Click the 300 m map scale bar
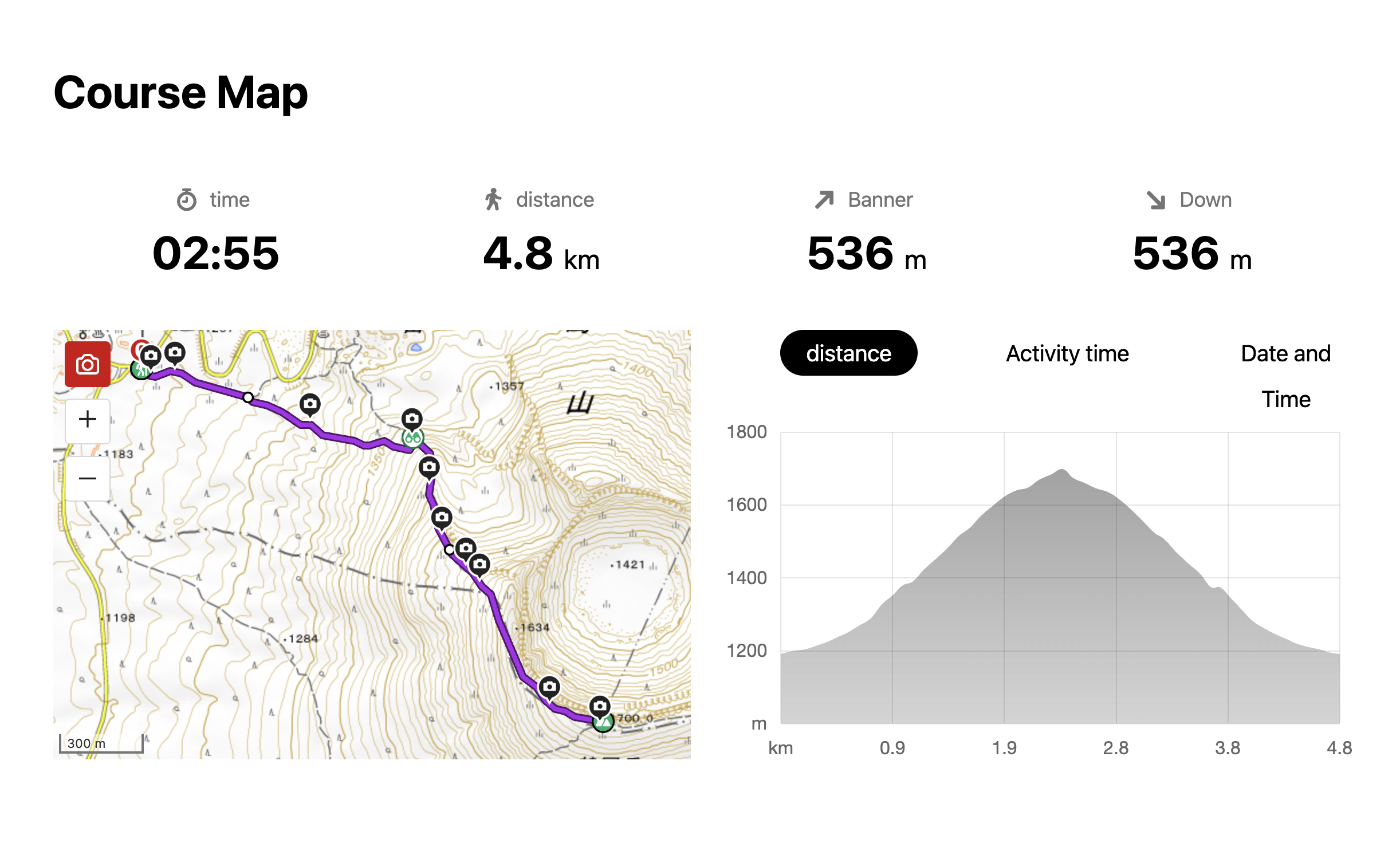 101,744
